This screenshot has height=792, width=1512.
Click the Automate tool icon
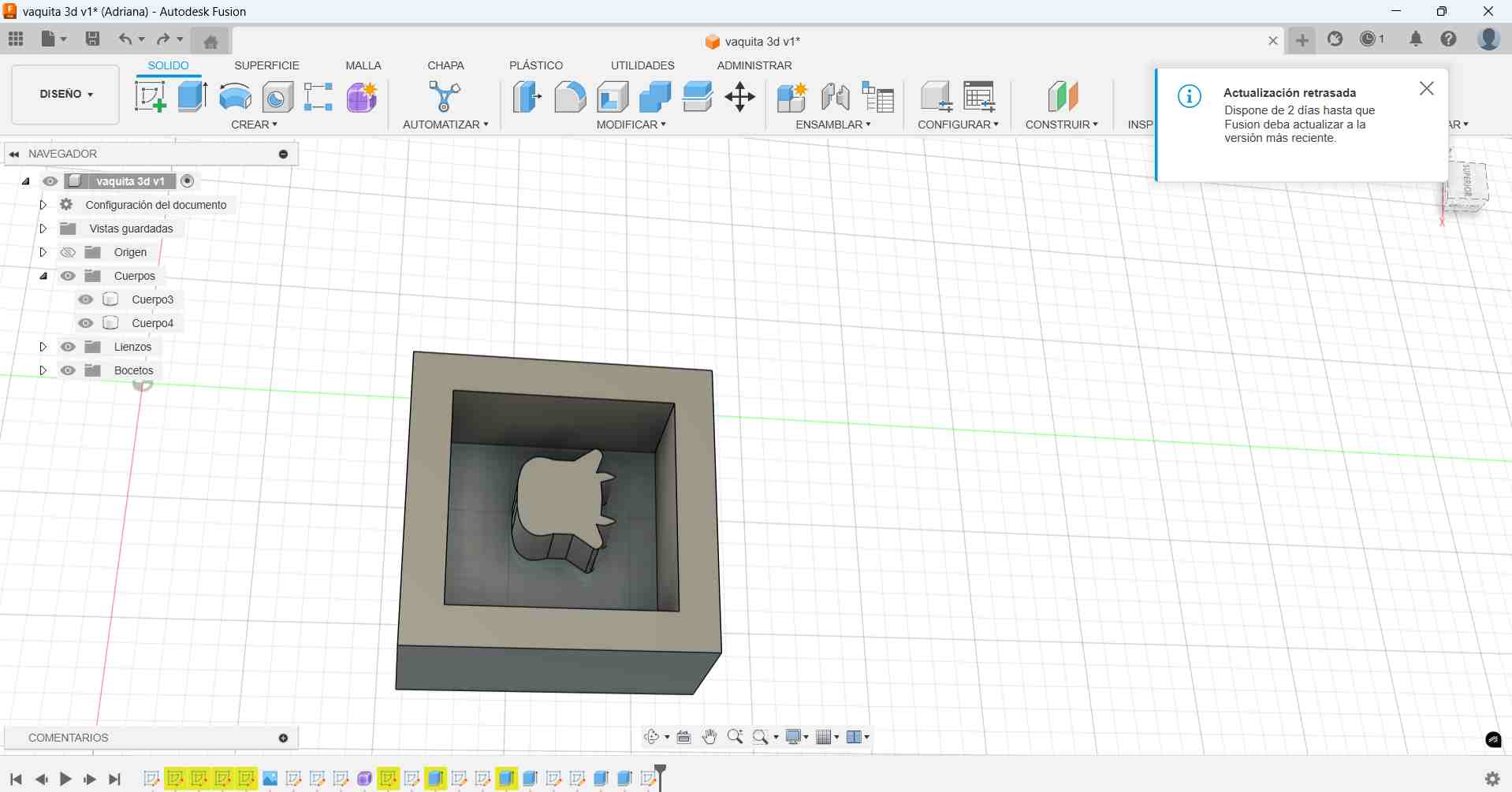click(x=445, y=97)
